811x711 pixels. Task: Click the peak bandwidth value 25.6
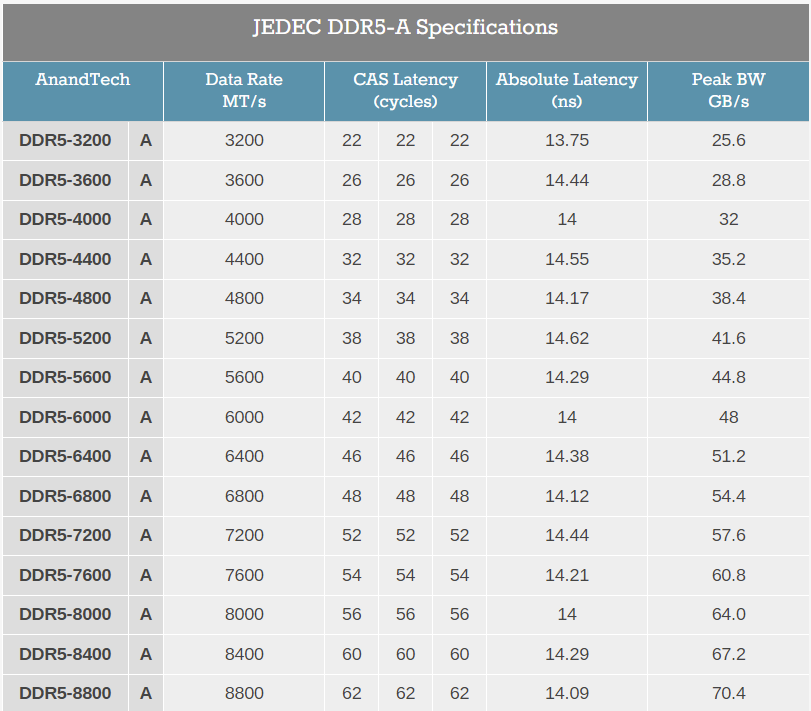click(728, 141)
